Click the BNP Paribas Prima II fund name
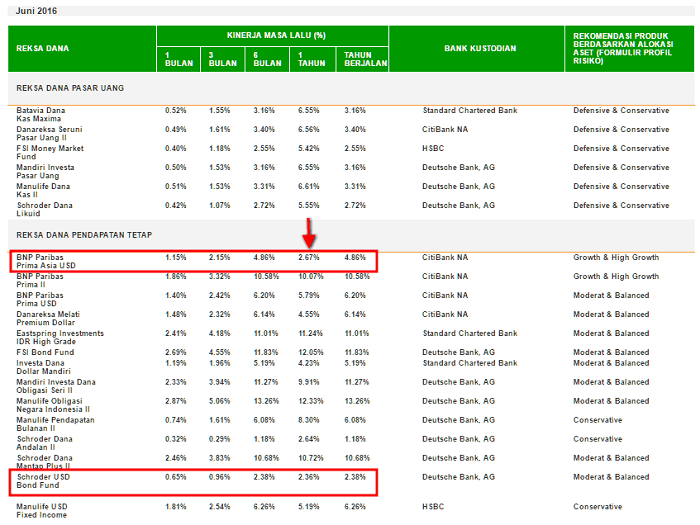 pyautogui.click(x=40, y=280)
